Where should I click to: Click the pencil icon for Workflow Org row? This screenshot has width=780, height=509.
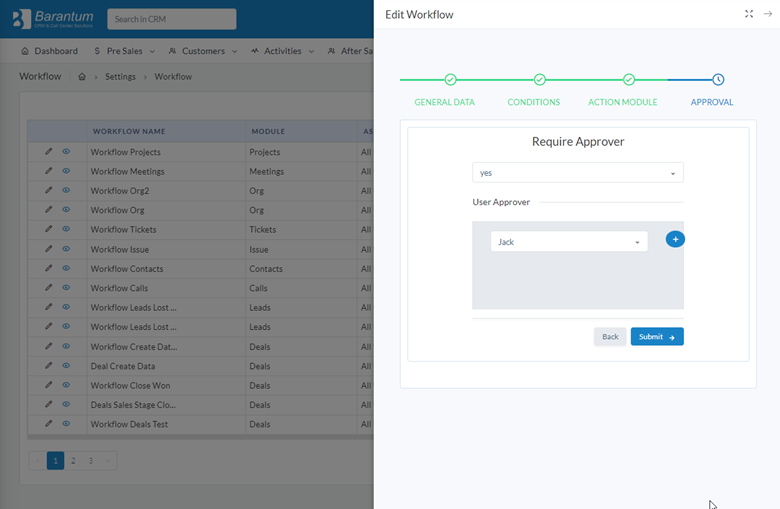tap(48, 209)
